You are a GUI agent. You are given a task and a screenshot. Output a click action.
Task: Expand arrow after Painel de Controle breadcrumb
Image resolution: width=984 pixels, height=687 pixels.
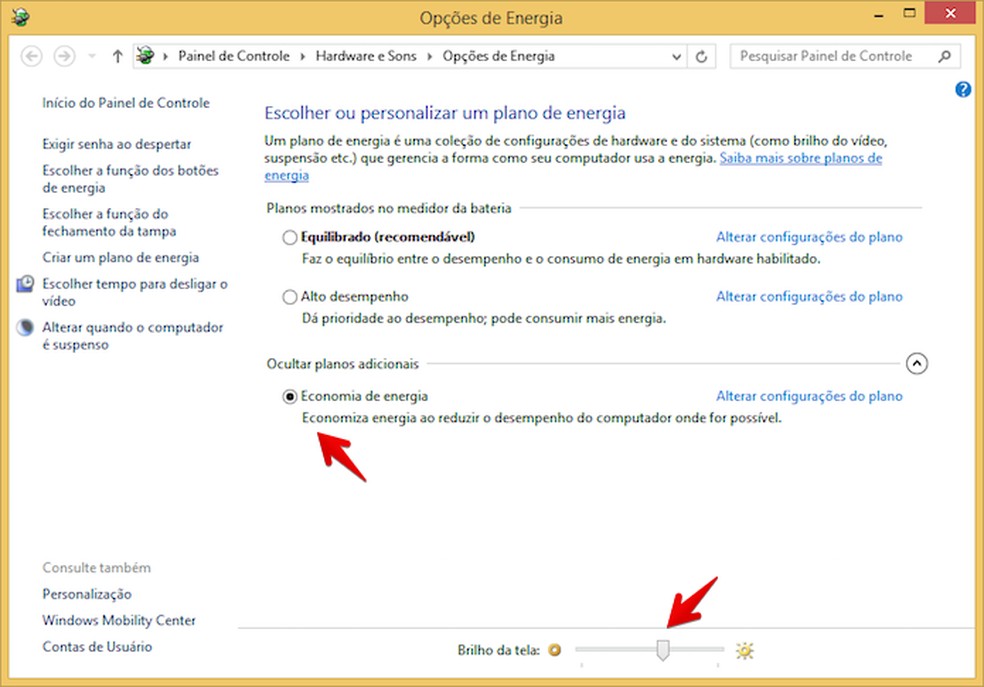click(302, 56)
